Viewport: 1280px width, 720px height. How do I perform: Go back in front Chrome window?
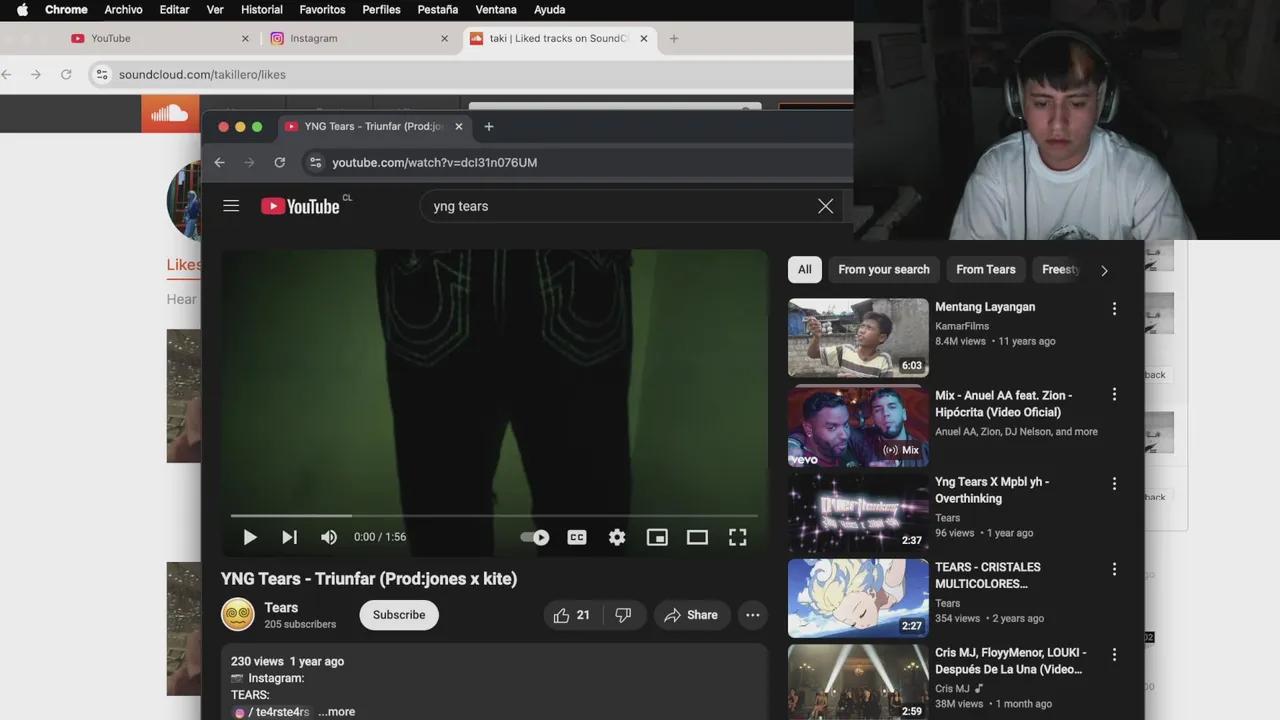[x=220, y=162]
